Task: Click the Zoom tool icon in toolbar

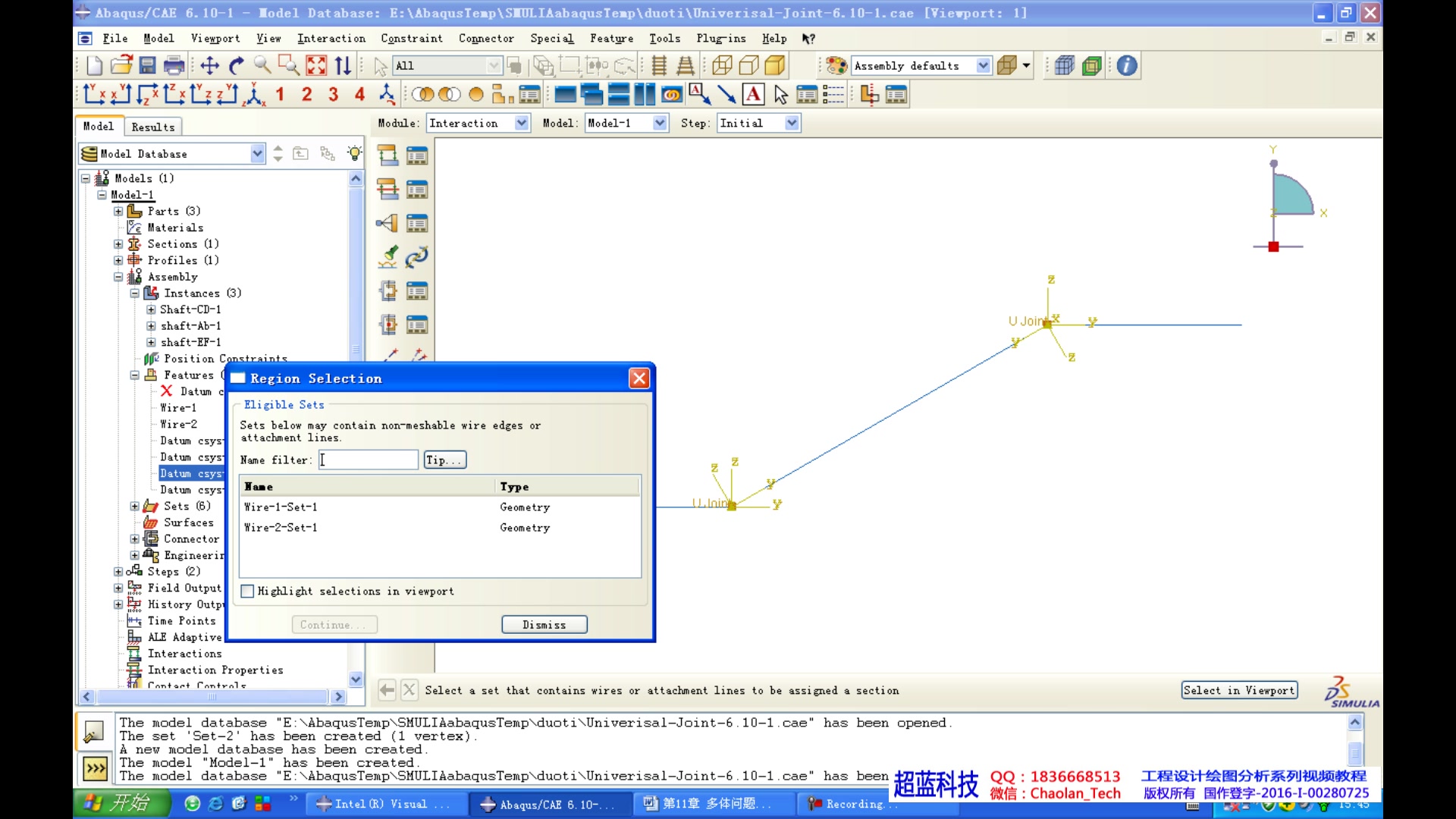Action: 262,65
